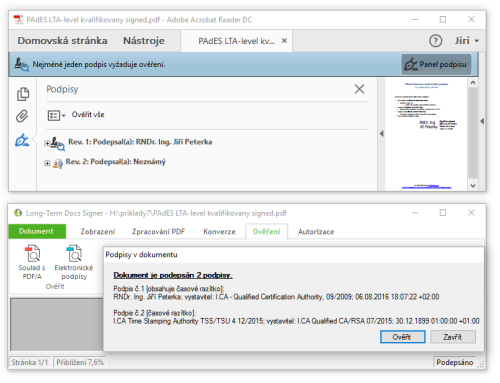Expand the Rev. 2 signature tree node
This screenshot has height=383, width=500.
(47, 163)
